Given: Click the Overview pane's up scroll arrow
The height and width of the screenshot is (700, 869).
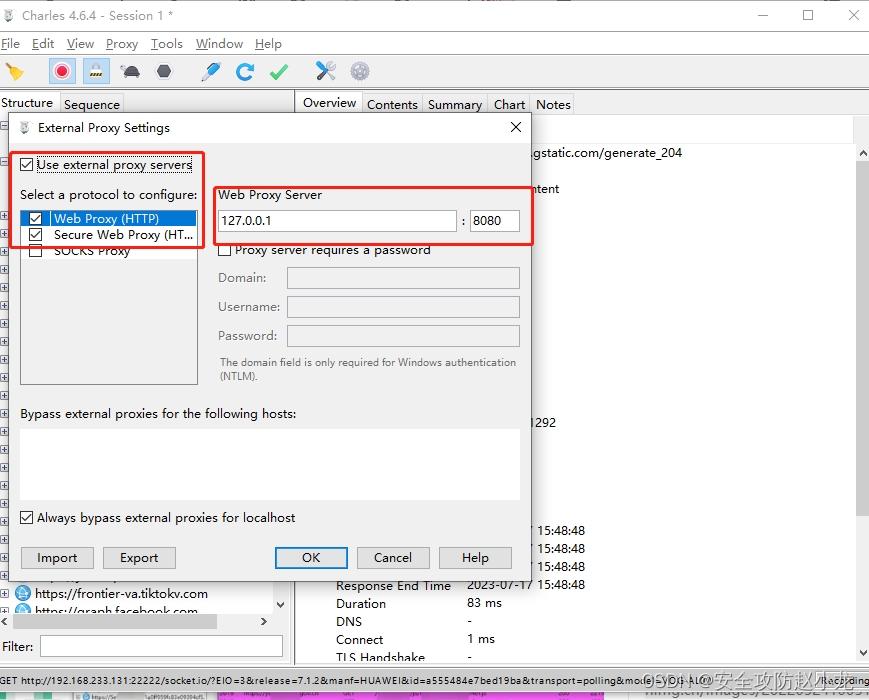Looking at the screenshot, I should (x=863, y=153).
